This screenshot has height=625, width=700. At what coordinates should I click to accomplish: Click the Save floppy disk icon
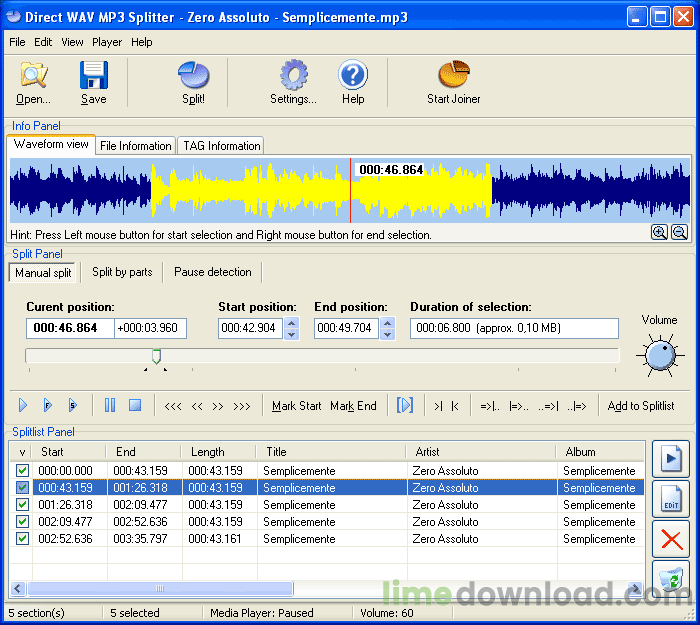click(93, 81)
